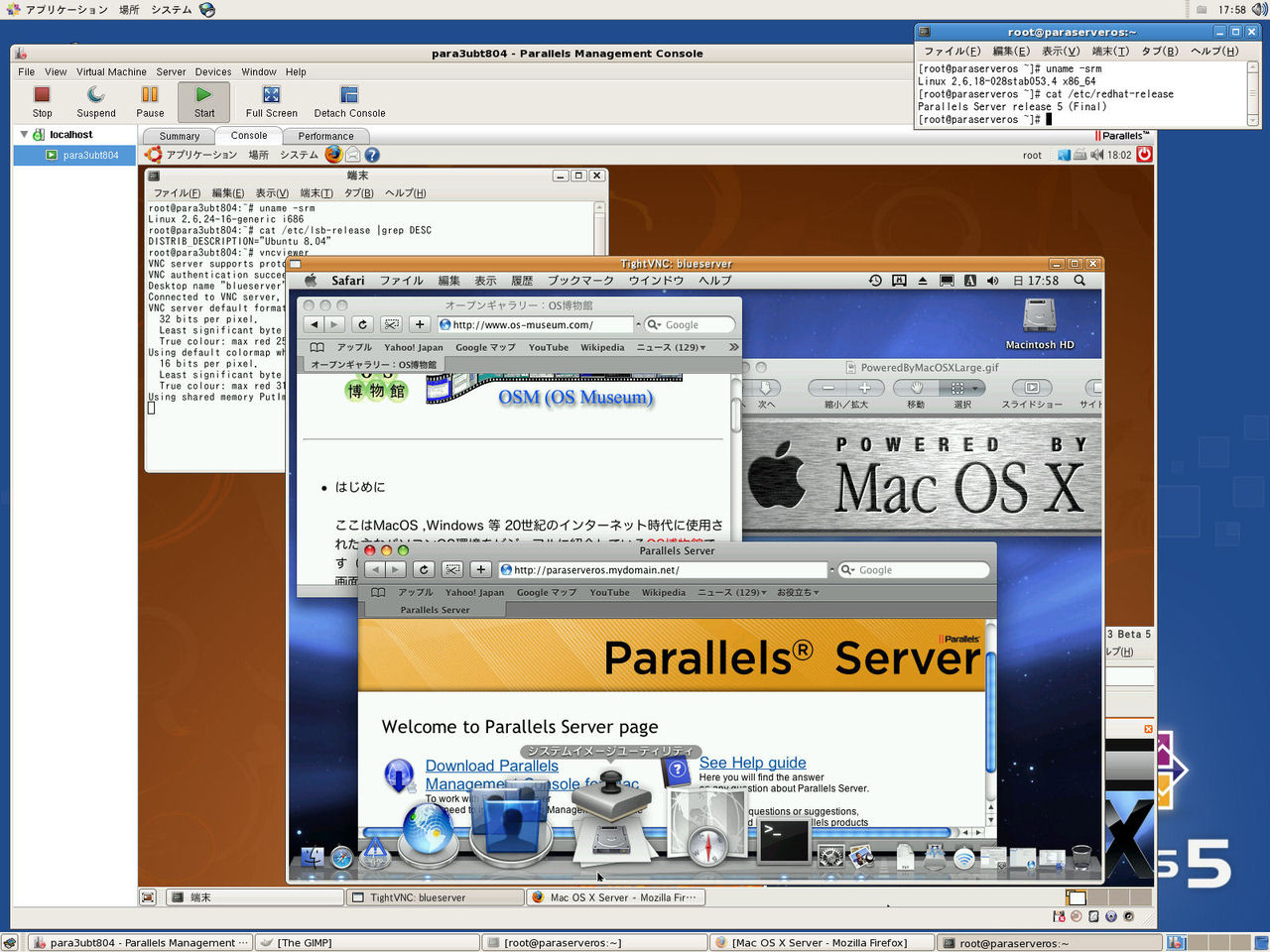Click the blue help icon in Ubuntu panel

click(372, 155)
